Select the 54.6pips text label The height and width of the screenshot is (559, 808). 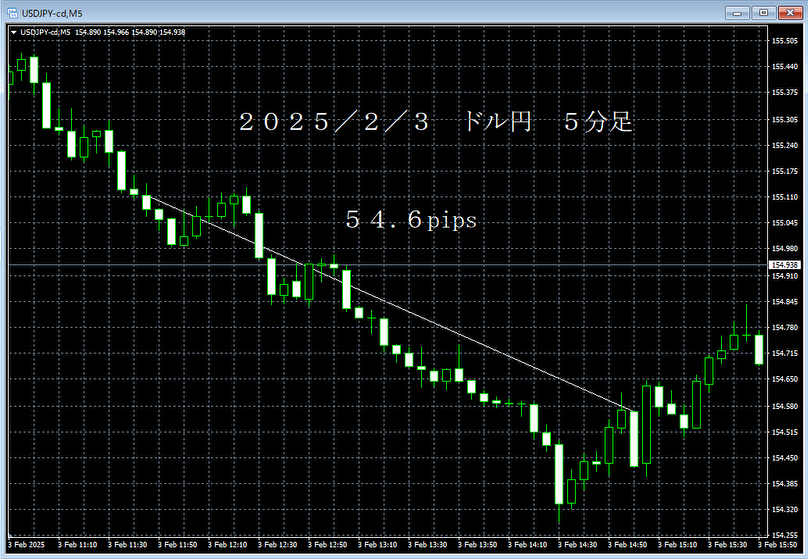click(411, 220)
